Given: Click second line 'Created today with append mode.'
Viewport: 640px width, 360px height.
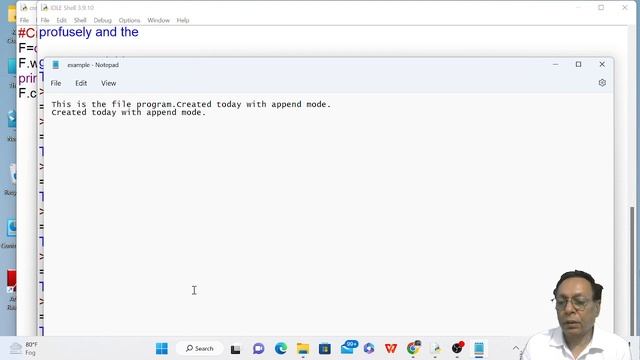Looking at the screenshot, I should click(x=129, y=113).
